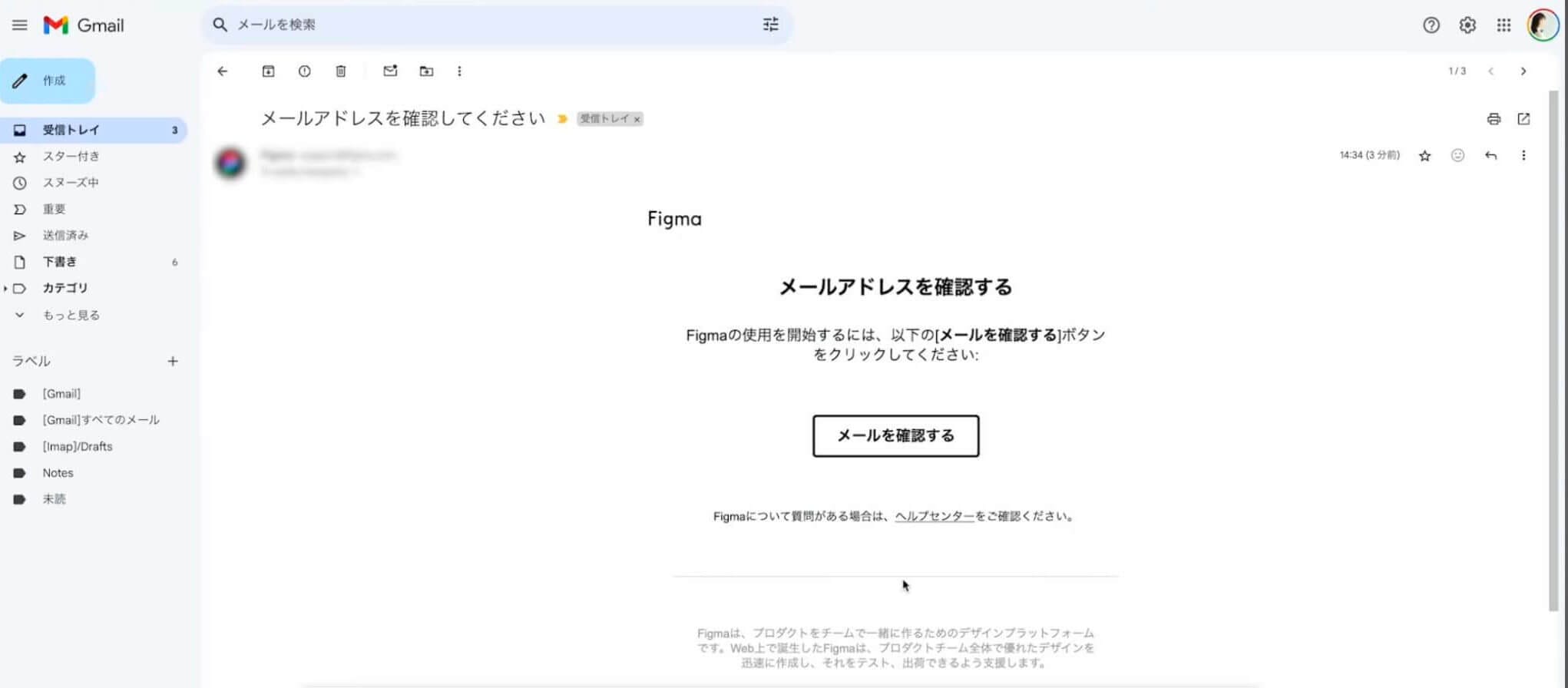Reply using the reply arrow icon

1490,156
